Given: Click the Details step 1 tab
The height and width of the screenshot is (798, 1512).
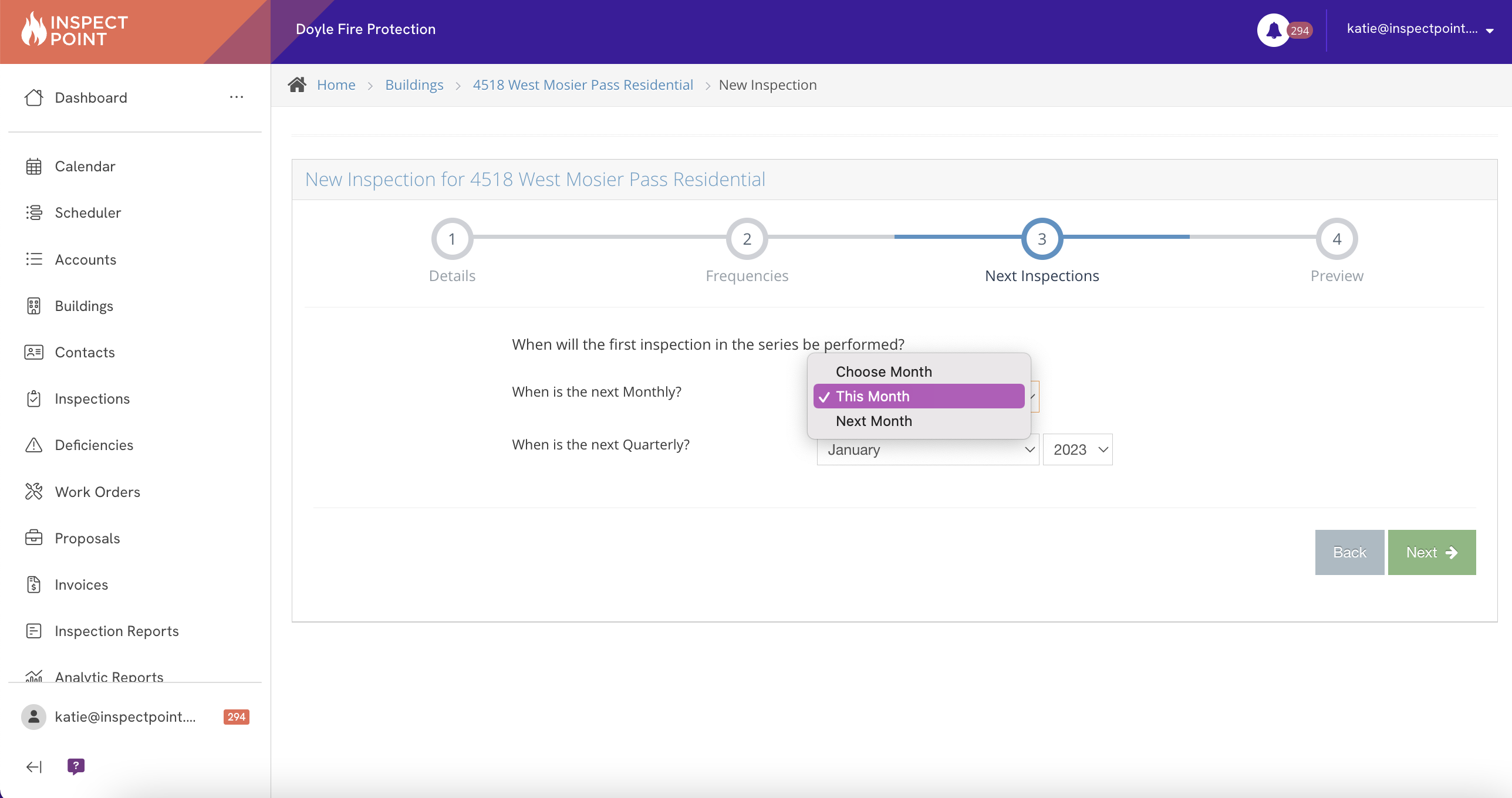Looking at the screenshot, I should click(x=451, y=238).
